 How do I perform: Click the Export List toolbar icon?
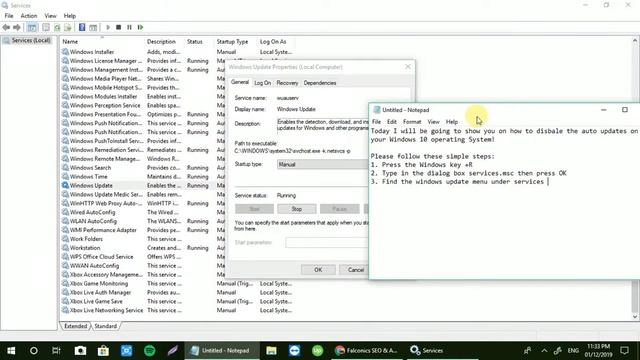click(x=68, y=27)
